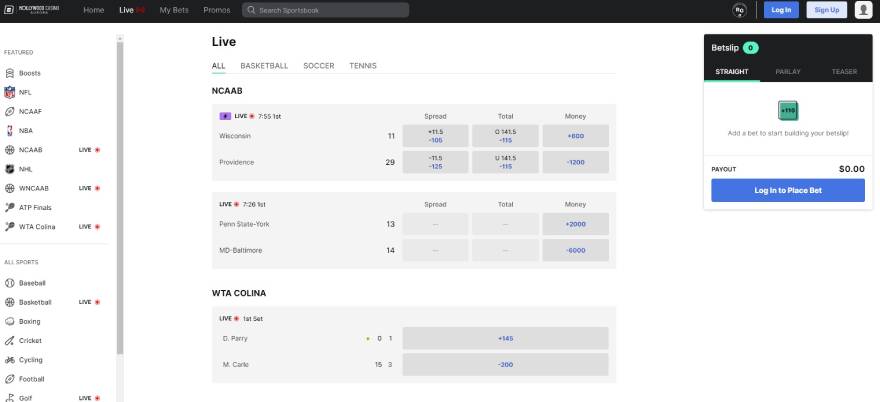880x402 pixels.
Task: Switch to the SOCCER live tab
Action: tap(319, 66)
